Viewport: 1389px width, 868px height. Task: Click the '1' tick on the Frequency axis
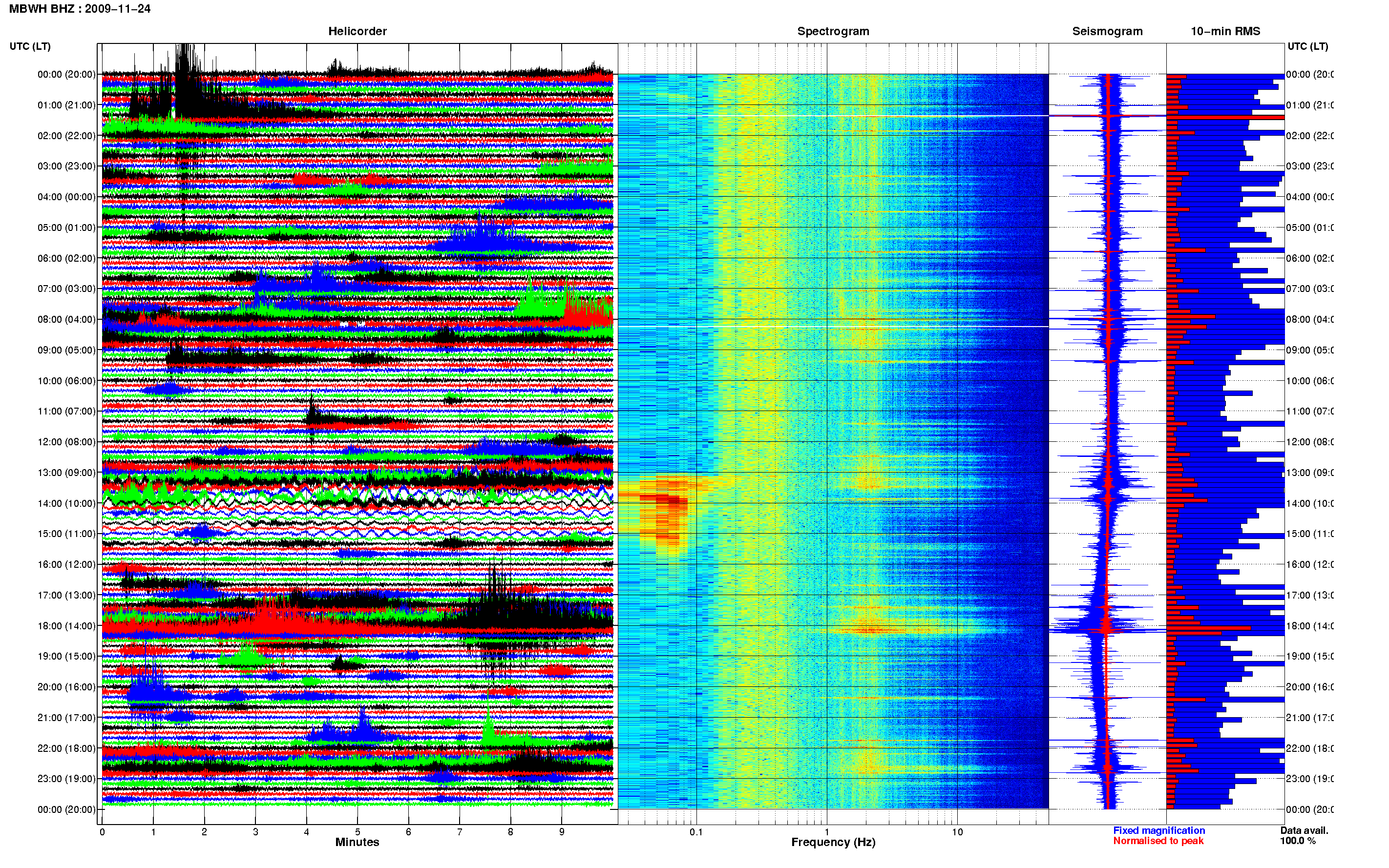coord(827,832)
